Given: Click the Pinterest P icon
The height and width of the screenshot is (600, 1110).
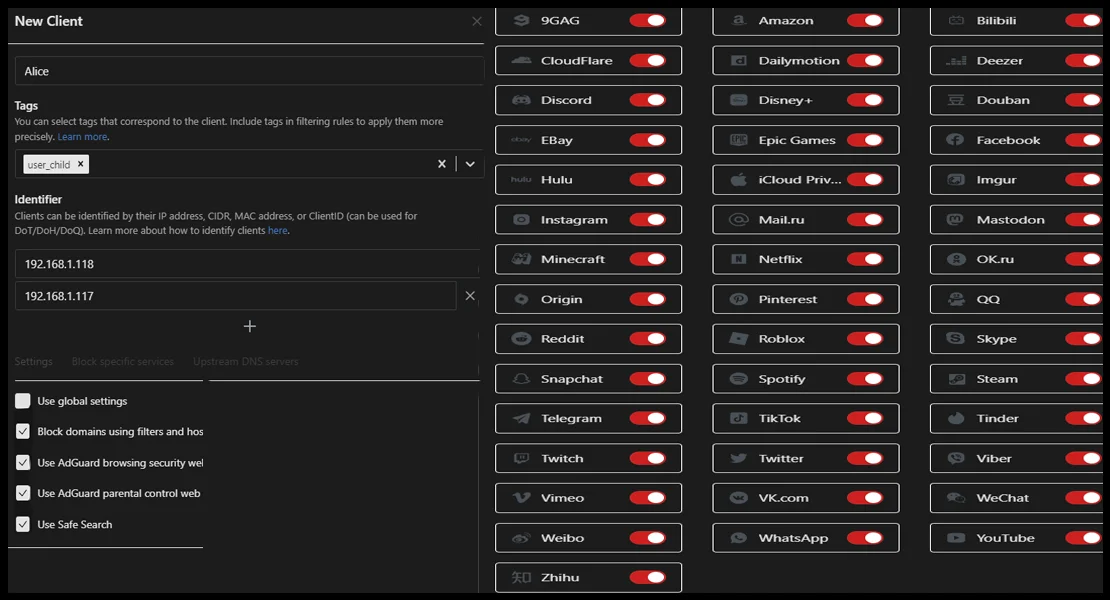Looking at the screenshot, I should 739,299.
